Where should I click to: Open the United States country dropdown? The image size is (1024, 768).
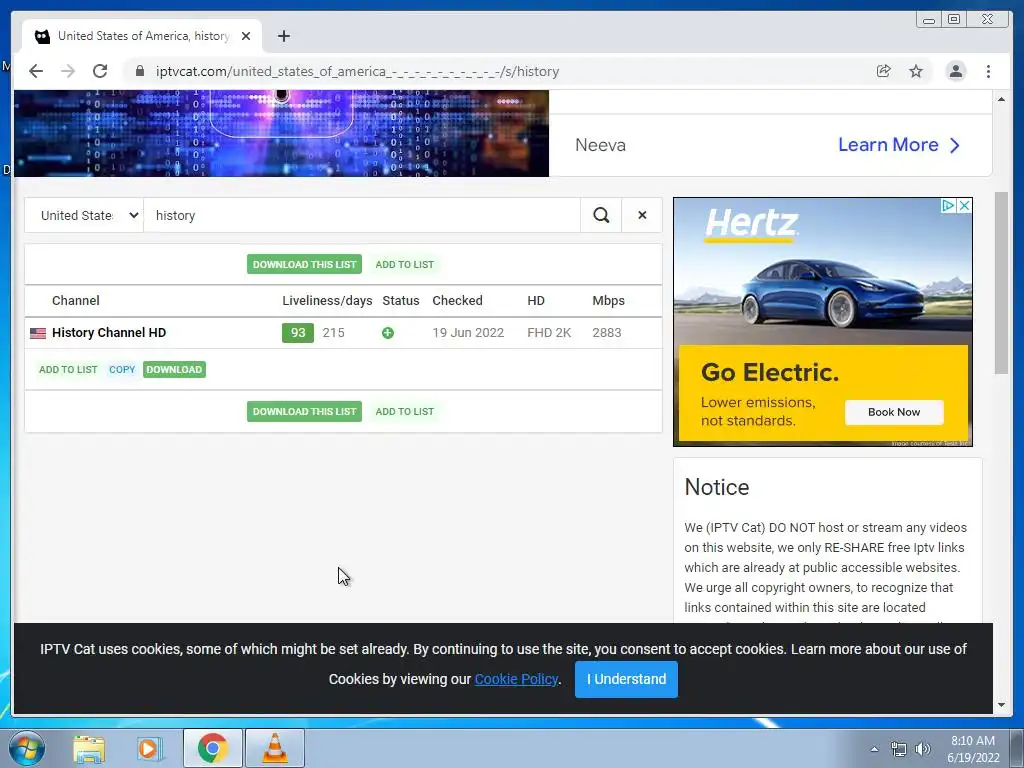[85, 215]
